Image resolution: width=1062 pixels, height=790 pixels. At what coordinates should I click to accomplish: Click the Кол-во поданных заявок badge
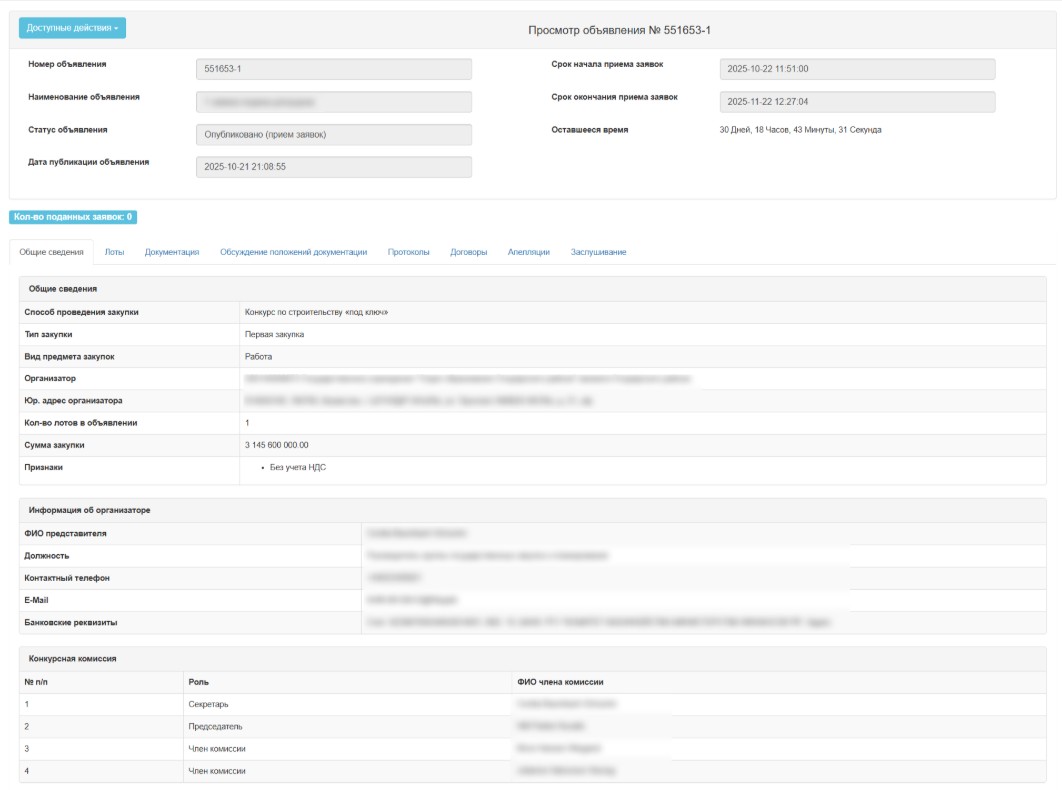coord(73,217)
